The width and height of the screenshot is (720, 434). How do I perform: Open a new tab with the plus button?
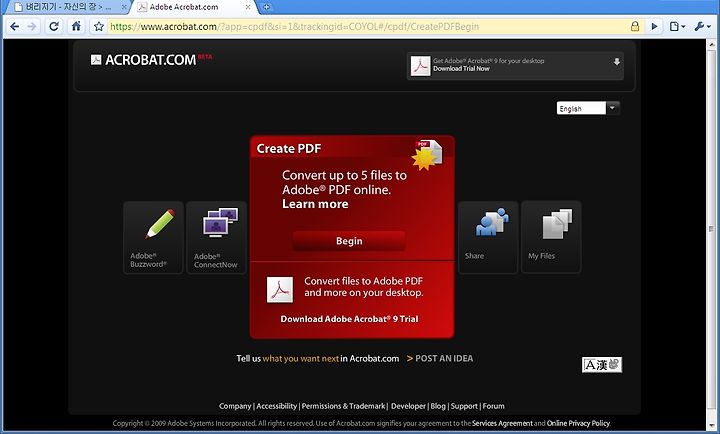pyautogui.click(x=266, y=7)
